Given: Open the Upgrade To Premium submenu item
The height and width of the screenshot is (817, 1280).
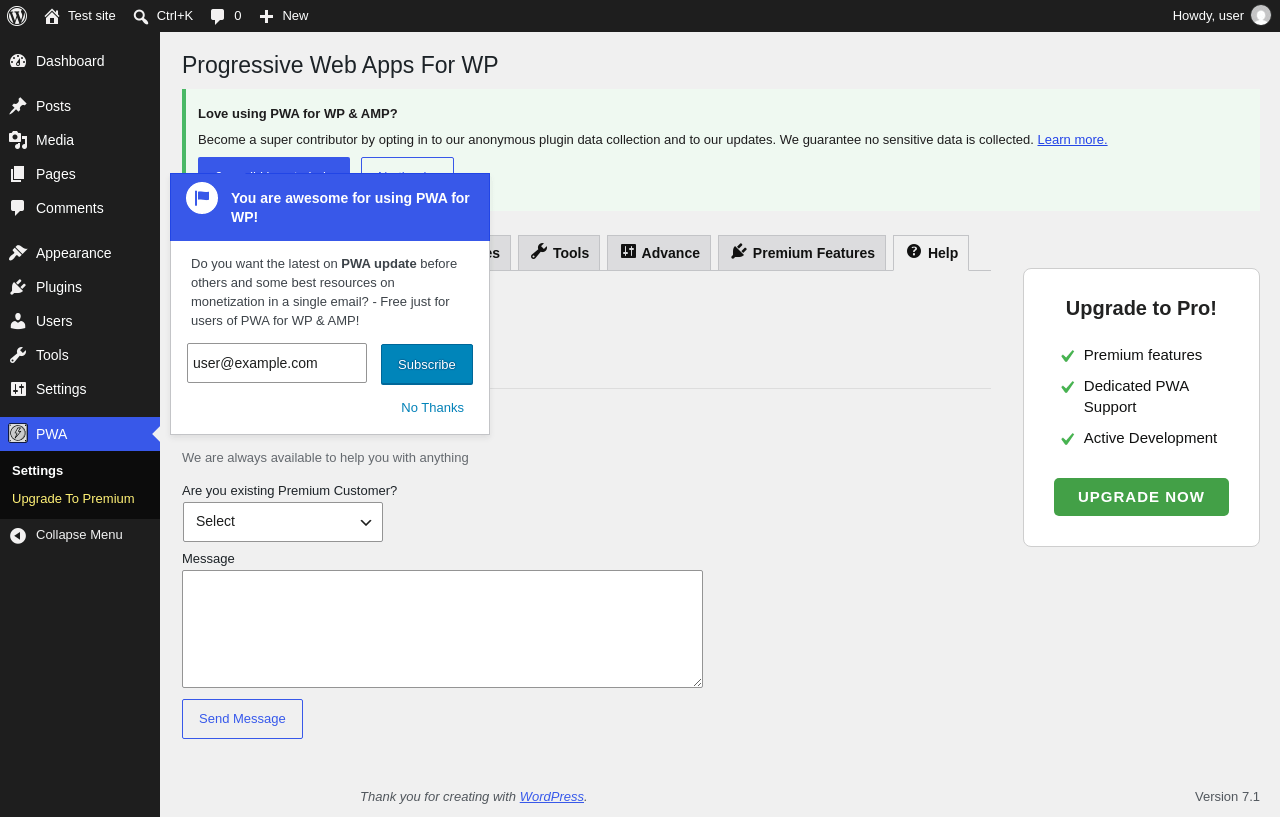Looking at the screenshot, I should 73,498.
